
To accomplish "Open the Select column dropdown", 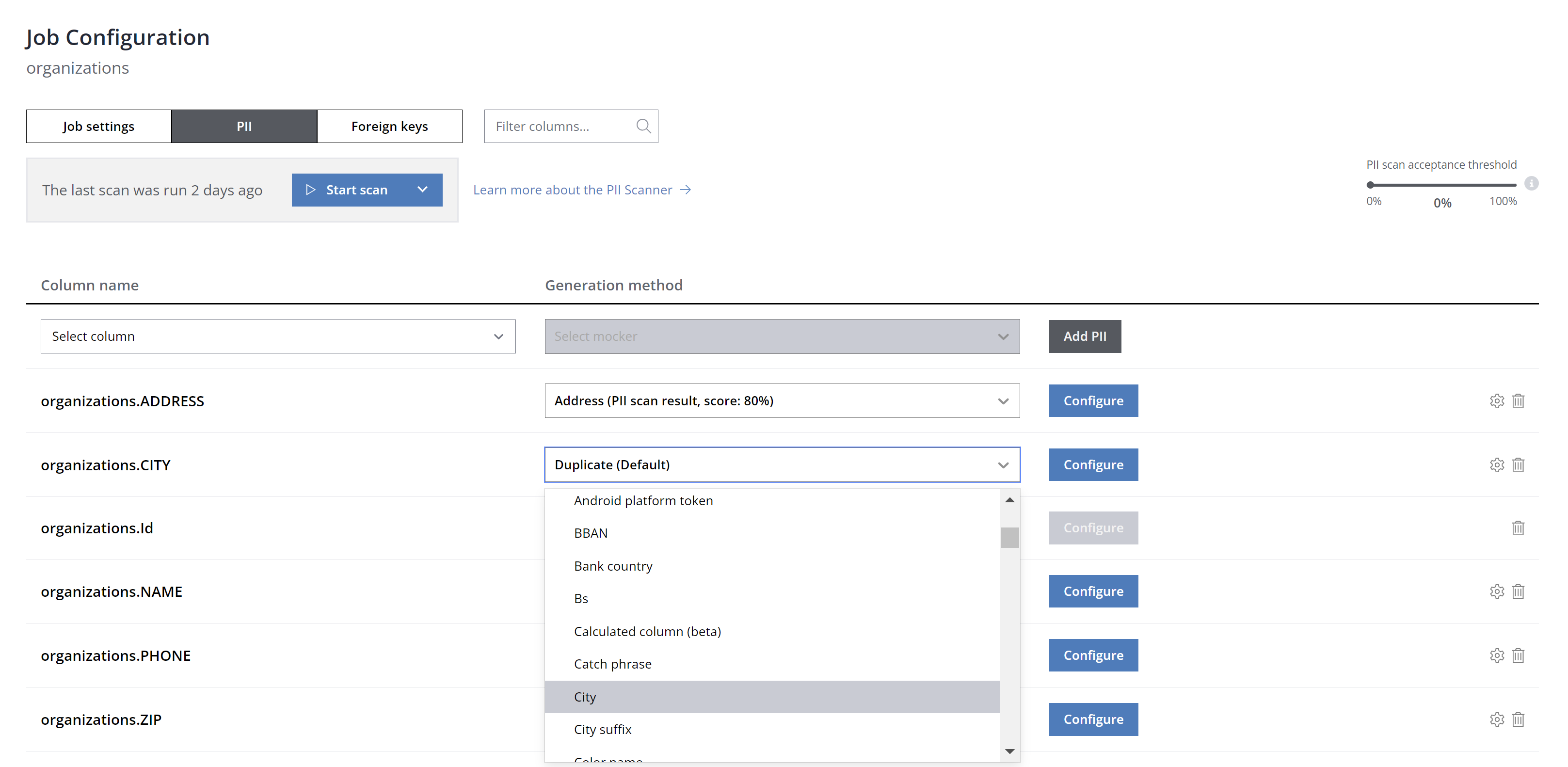I will pyautogui.click(x=277, y=336).
